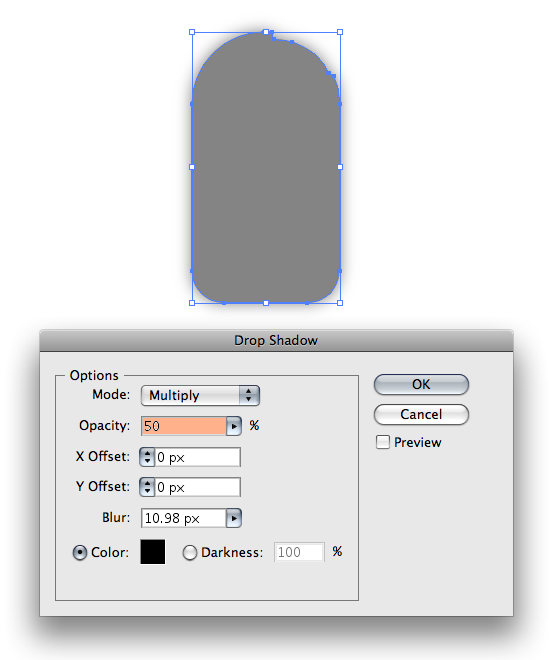Enable the Preview checkbox
The width and height of the screenshot is (549, 660).
coord(383,442)
